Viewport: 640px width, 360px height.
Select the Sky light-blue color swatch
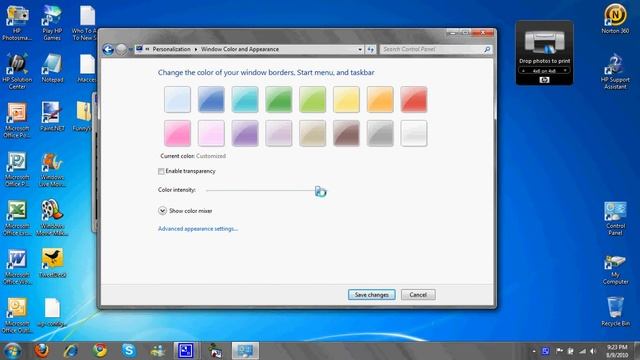(x=178, y=99)
